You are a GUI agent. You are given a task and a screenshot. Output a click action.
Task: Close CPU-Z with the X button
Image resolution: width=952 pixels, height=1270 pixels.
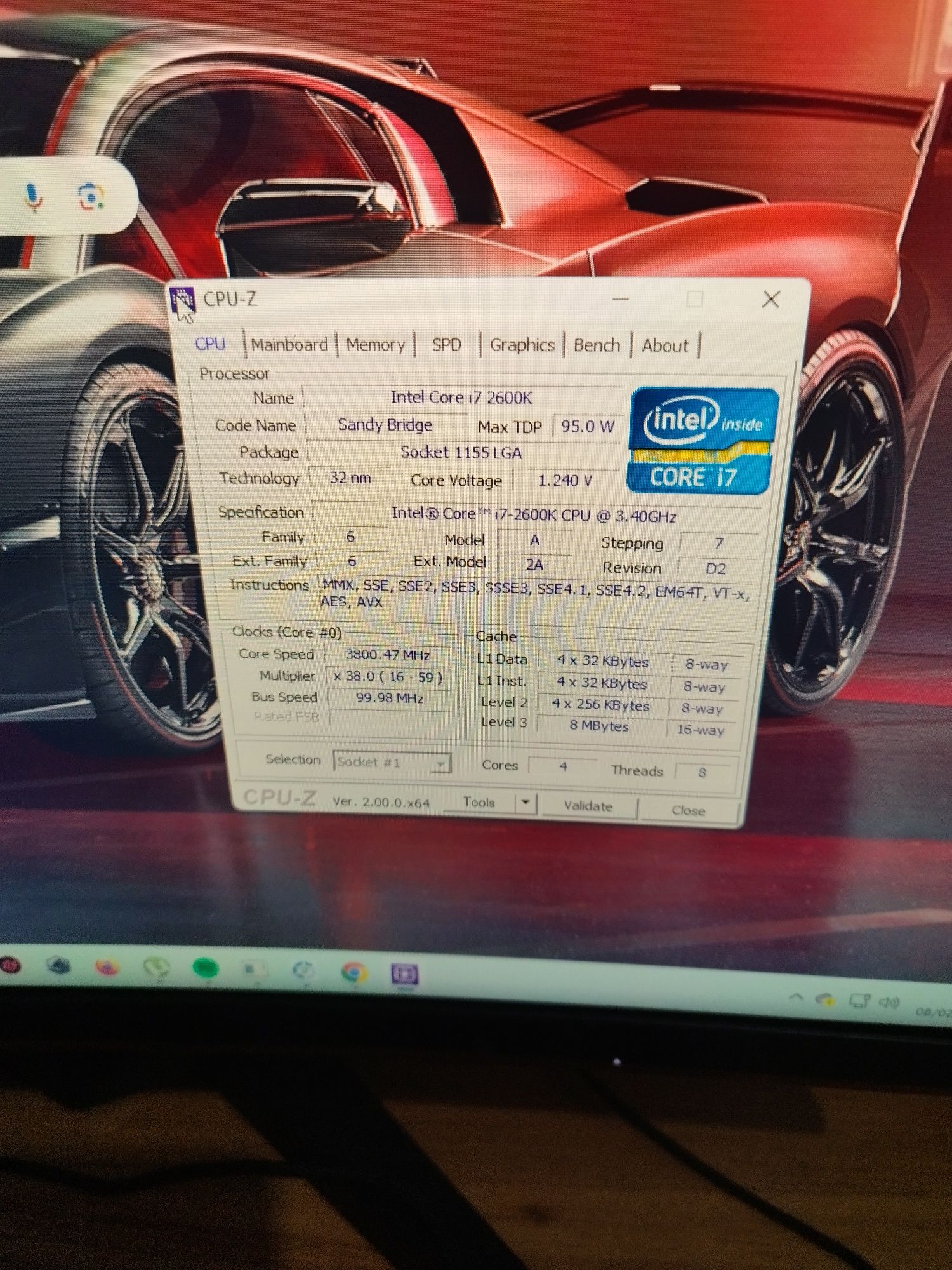click(x=771, y=299)
